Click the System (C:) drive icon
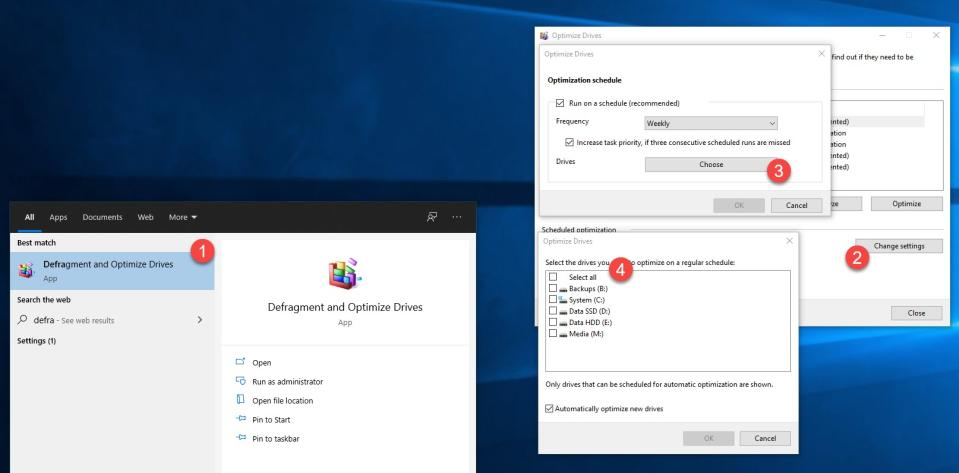This screenshot has height=473, width=959. coord(563,300)
